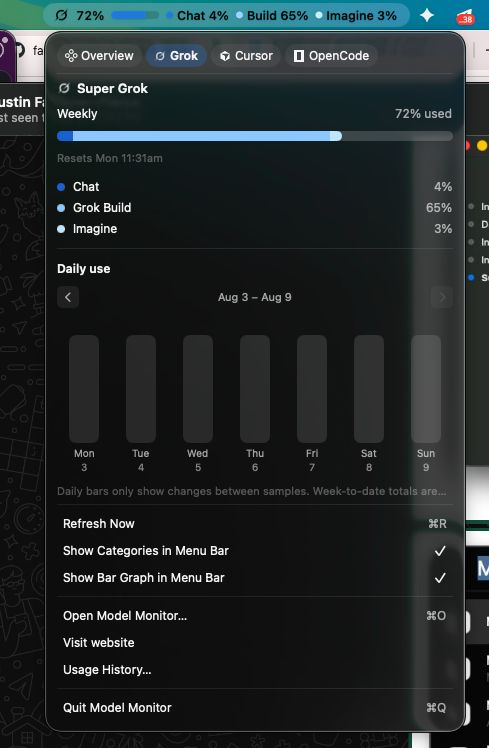The image size is (489, 748).
Task: Select the Grok tab
Action: [x=177, y=56]
